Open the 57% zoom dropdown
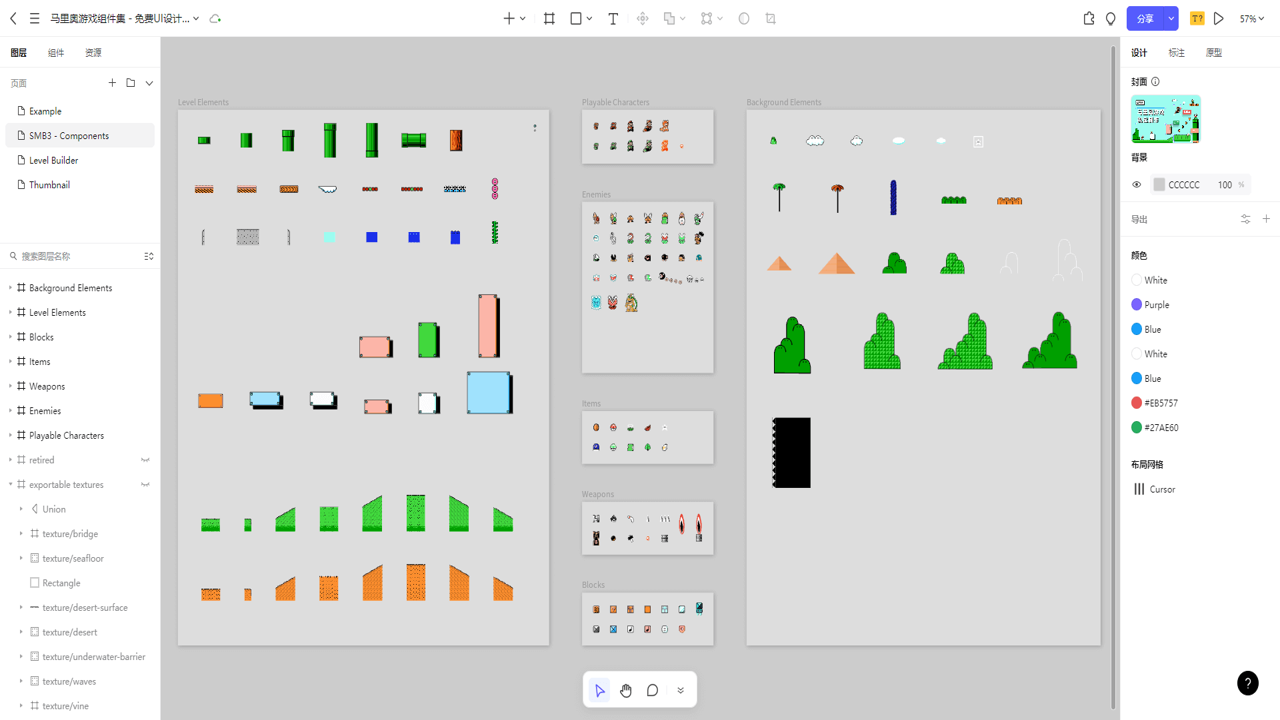 1252,18
